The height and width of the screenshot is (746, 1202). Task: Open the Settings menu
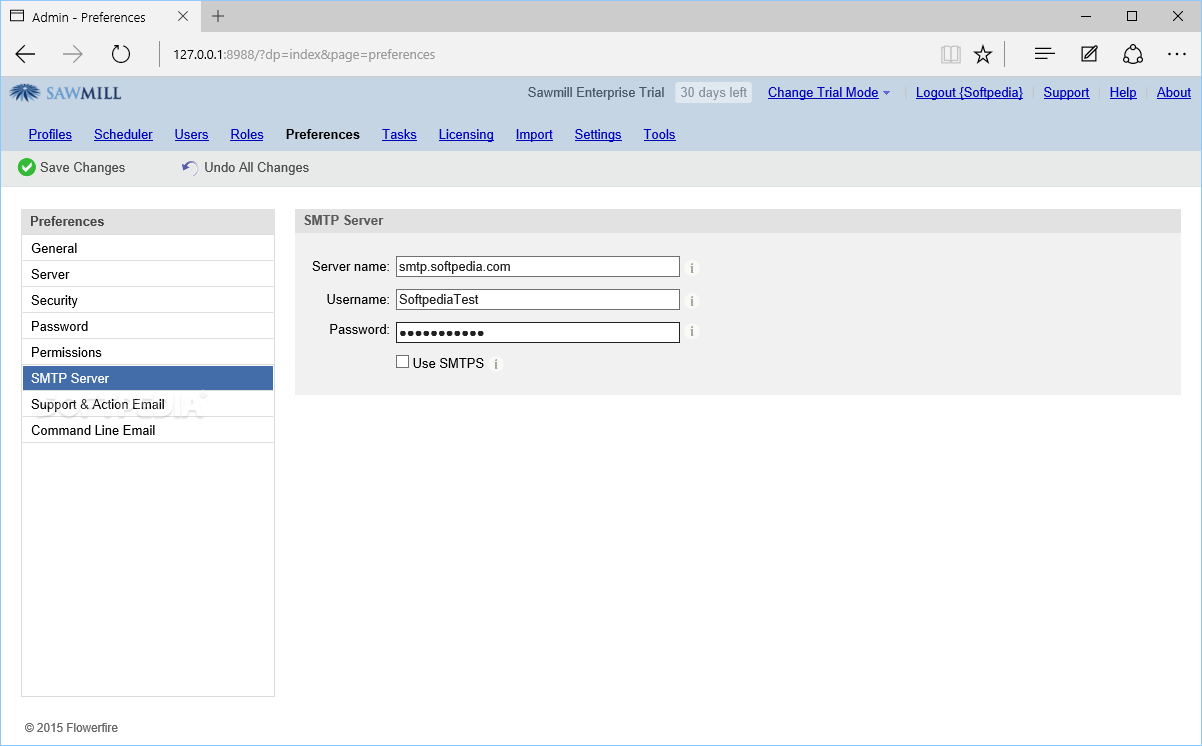click(x=598, y=134)
